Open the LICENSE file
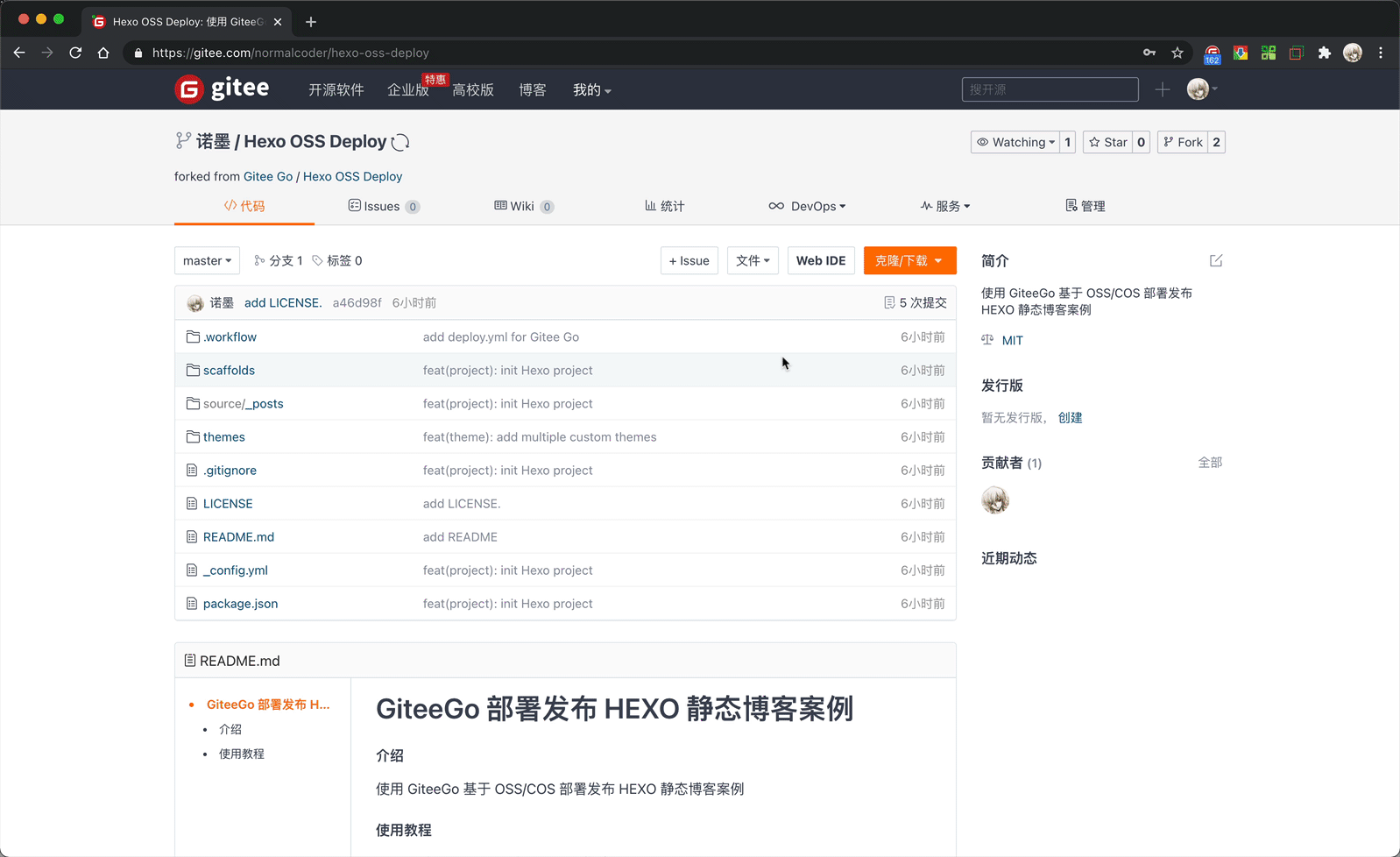 pyautogui.click(x=228, y=503)
